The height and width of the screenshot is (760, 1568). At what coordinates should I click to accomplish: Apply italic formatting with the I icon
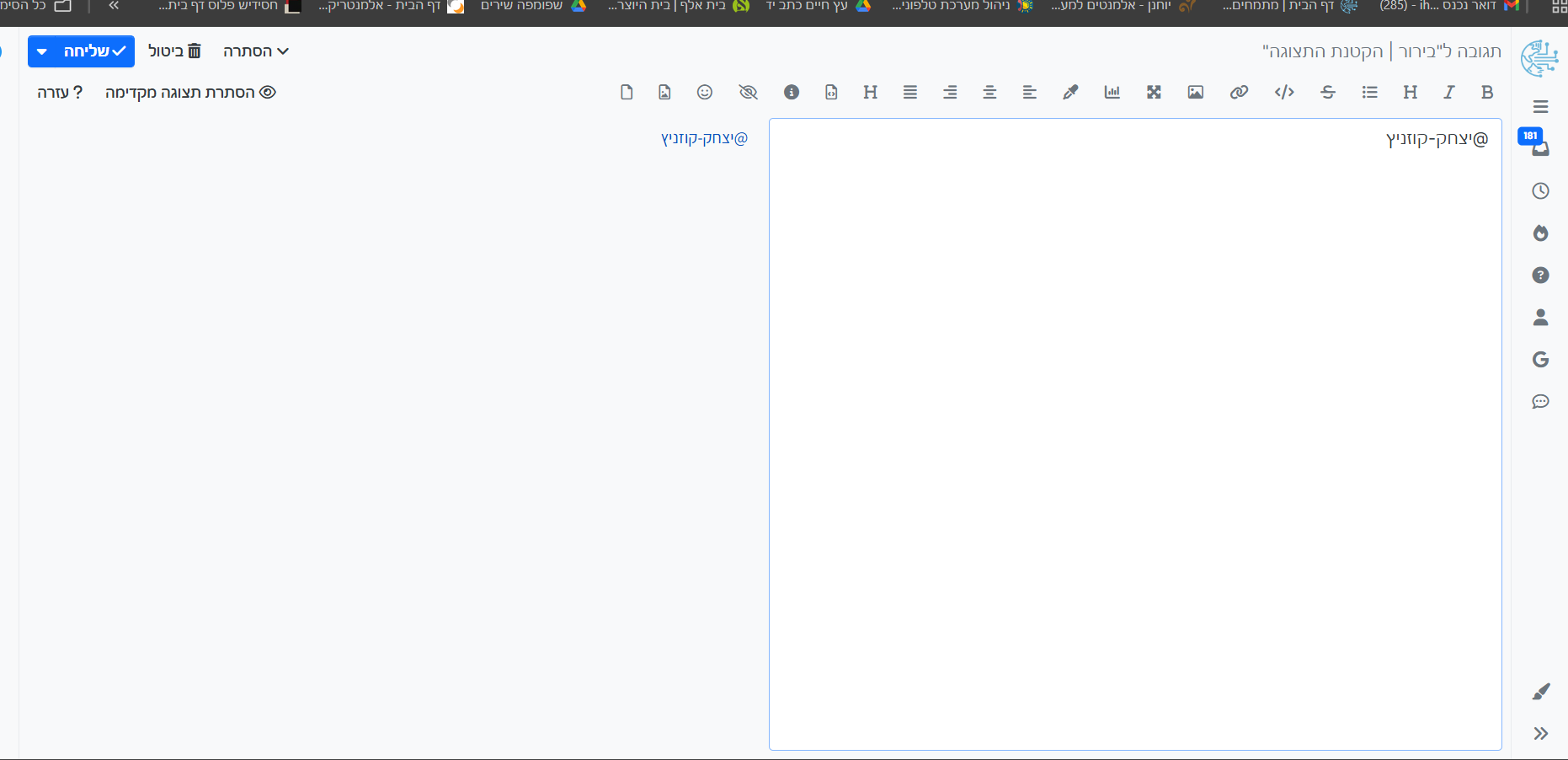click(1448, 93)
